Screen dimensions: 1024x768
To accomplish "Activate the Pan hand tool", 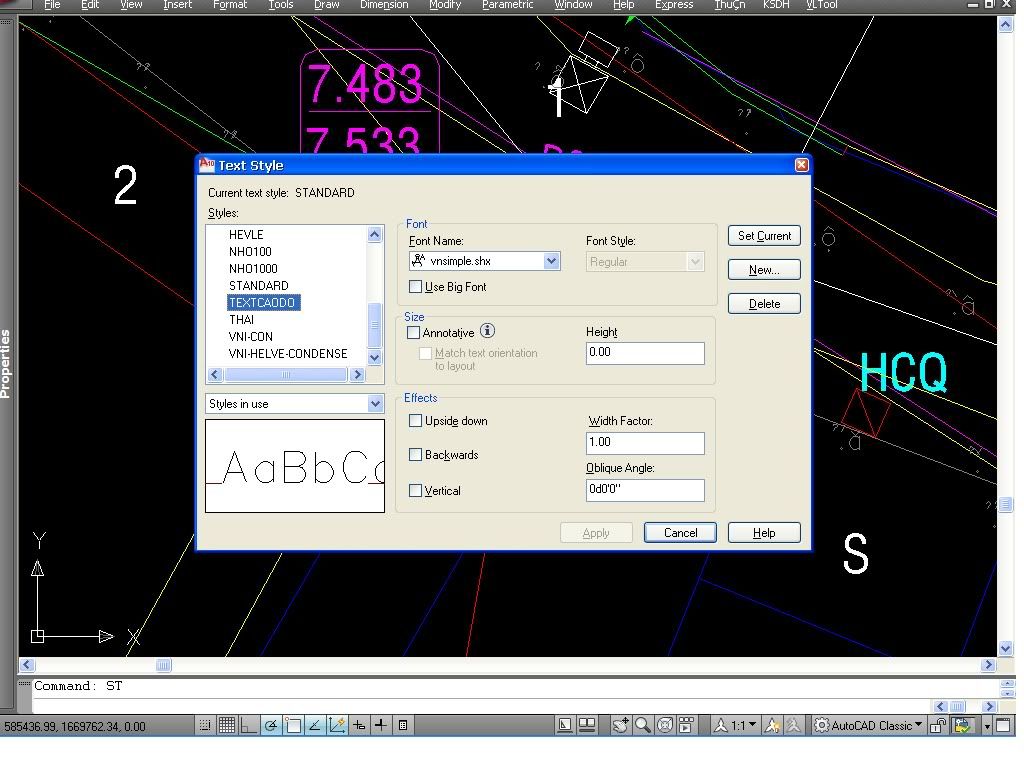I will 620,725.
